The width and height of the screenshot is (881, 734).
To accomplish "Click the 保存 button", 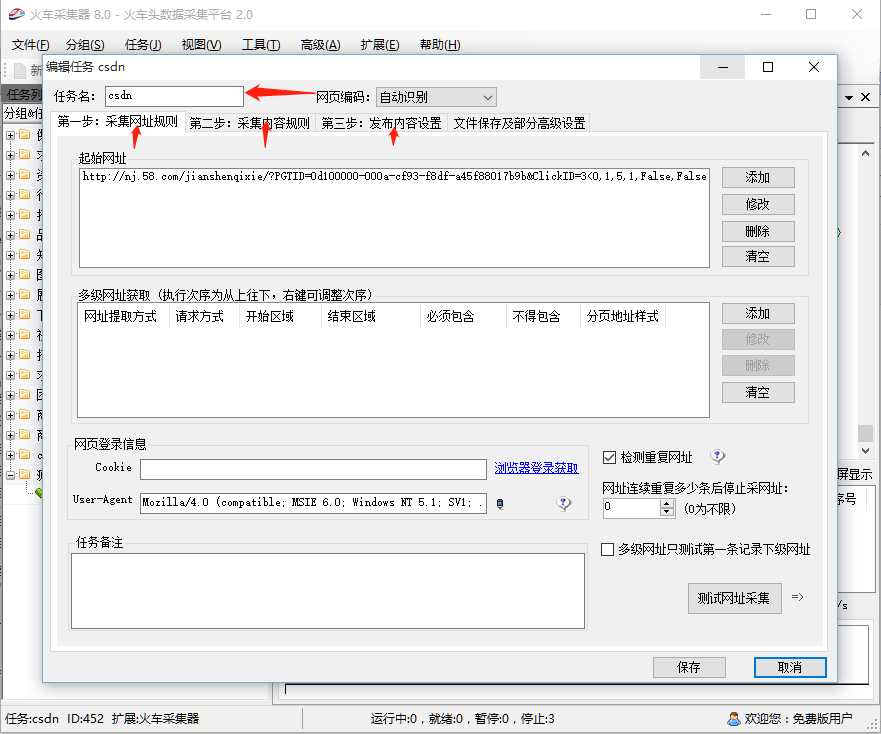I will tap(689, 667).
